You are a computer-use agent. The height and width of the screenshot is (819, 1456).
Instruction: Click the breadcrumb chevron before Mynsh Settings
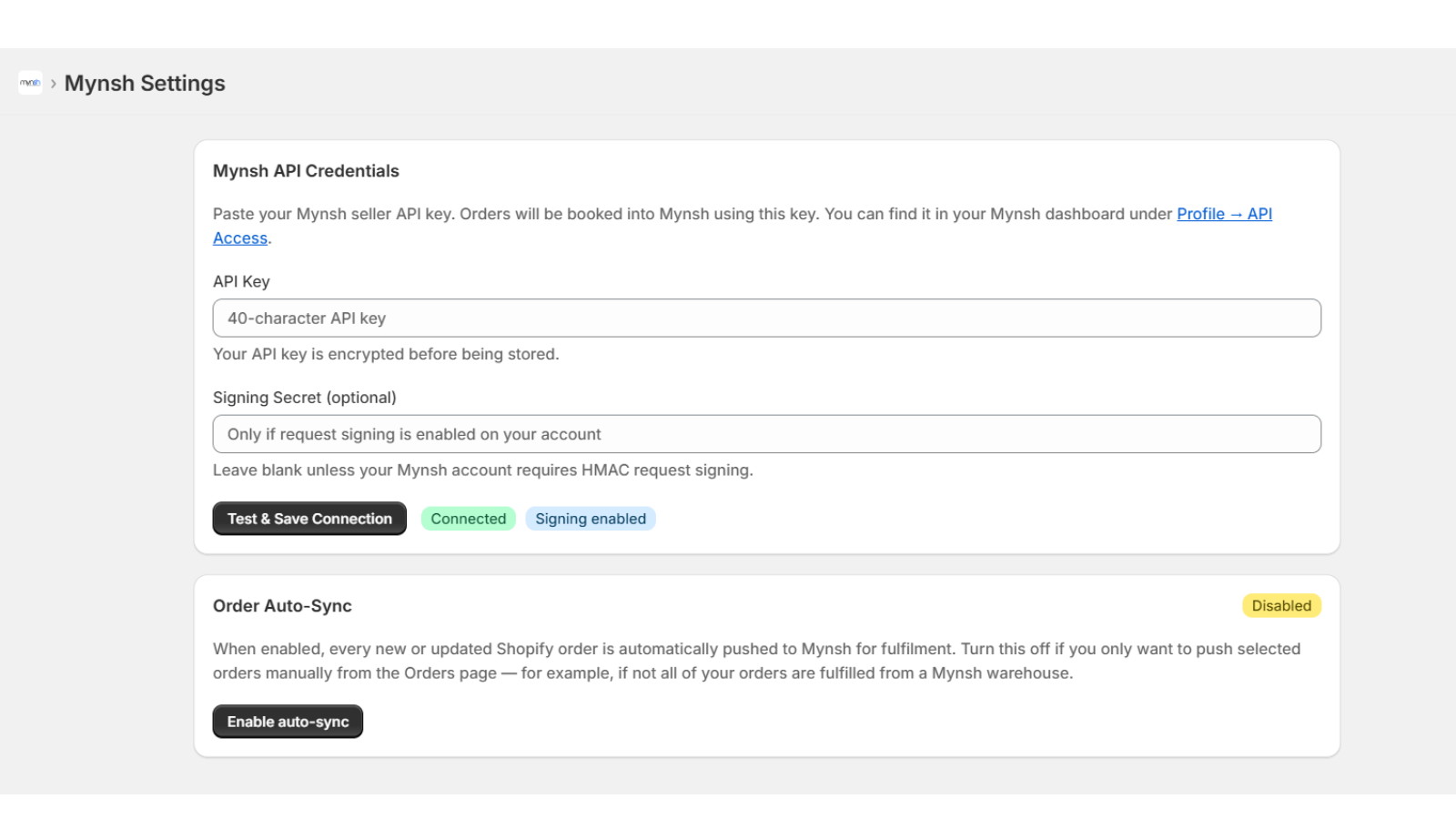pos(54,84)
